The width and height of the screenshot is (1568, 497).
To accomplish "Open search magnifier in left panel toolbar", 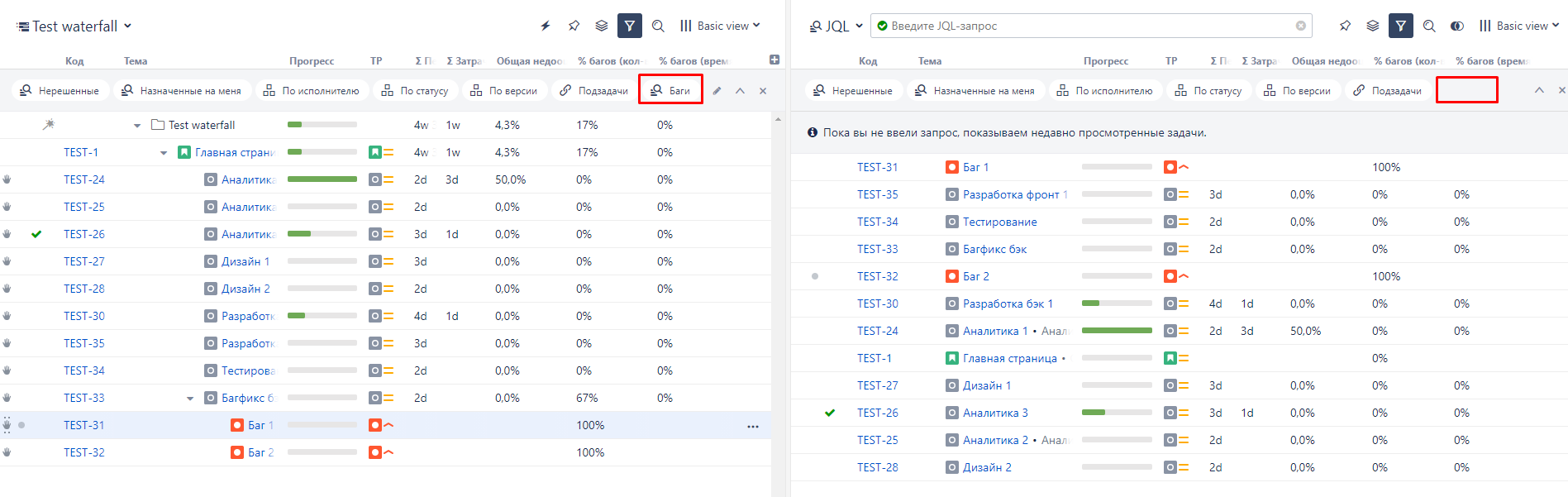I will tap(658, 26).
